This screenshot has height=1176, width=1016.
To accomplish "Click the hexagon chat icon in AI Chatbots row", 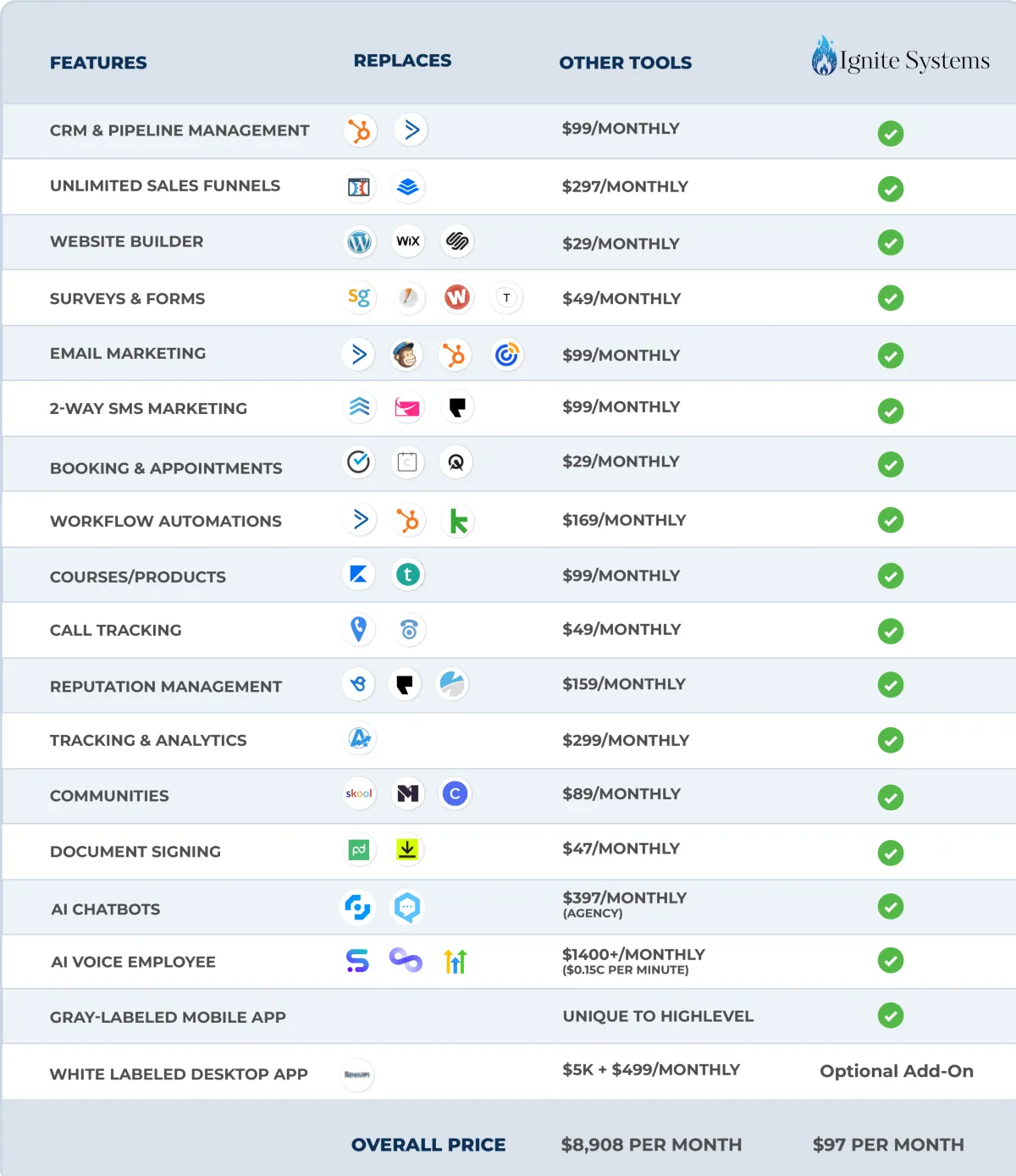I will tap(407, 908).
